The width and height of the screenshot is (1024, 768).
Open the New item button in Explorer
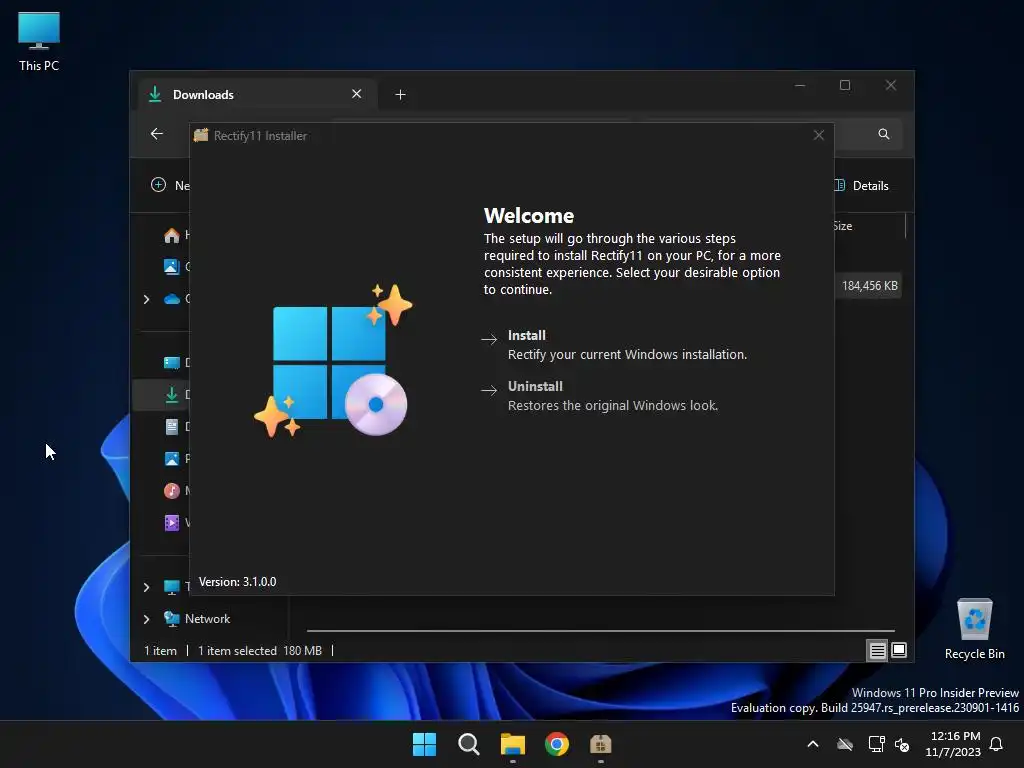coord(170,185)
